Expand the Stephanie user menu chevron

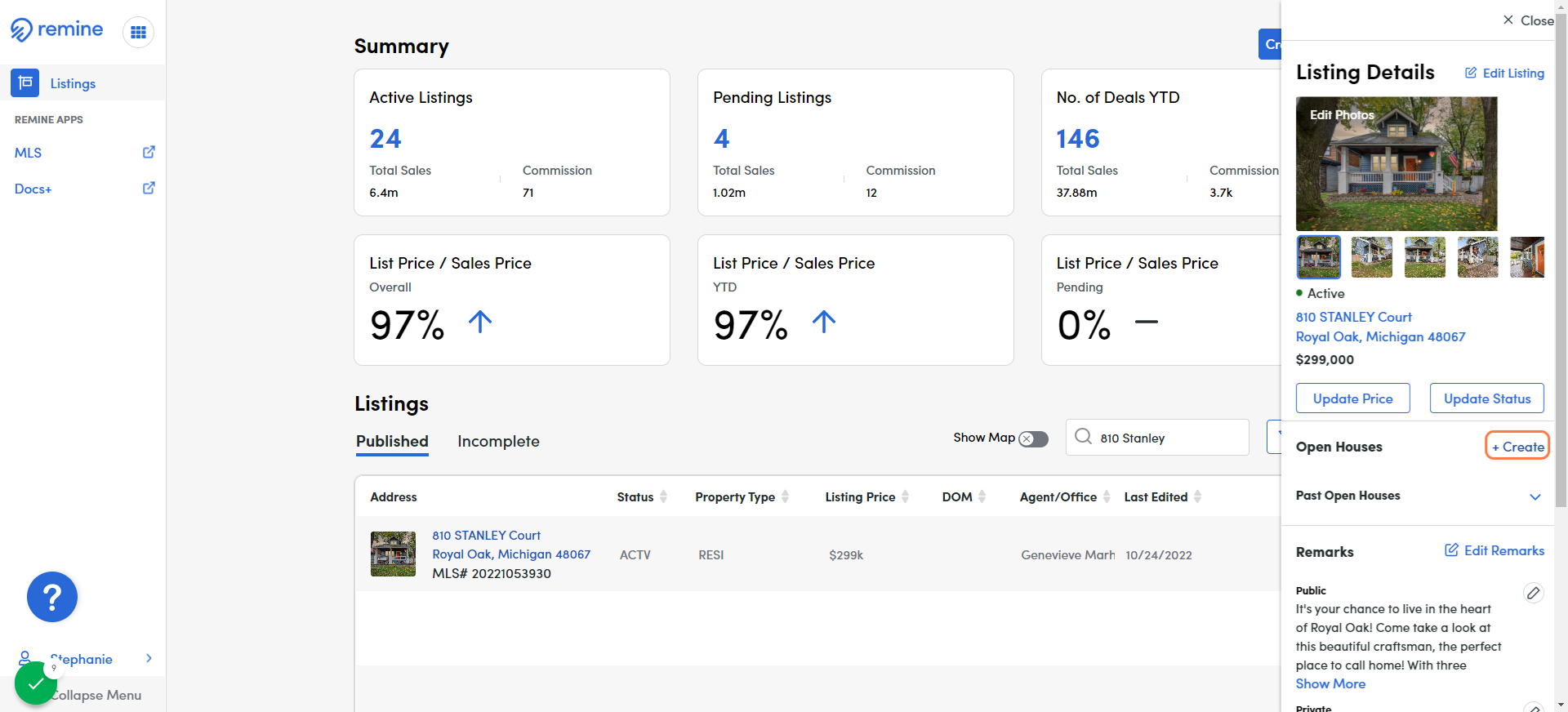tap(149, 658)
